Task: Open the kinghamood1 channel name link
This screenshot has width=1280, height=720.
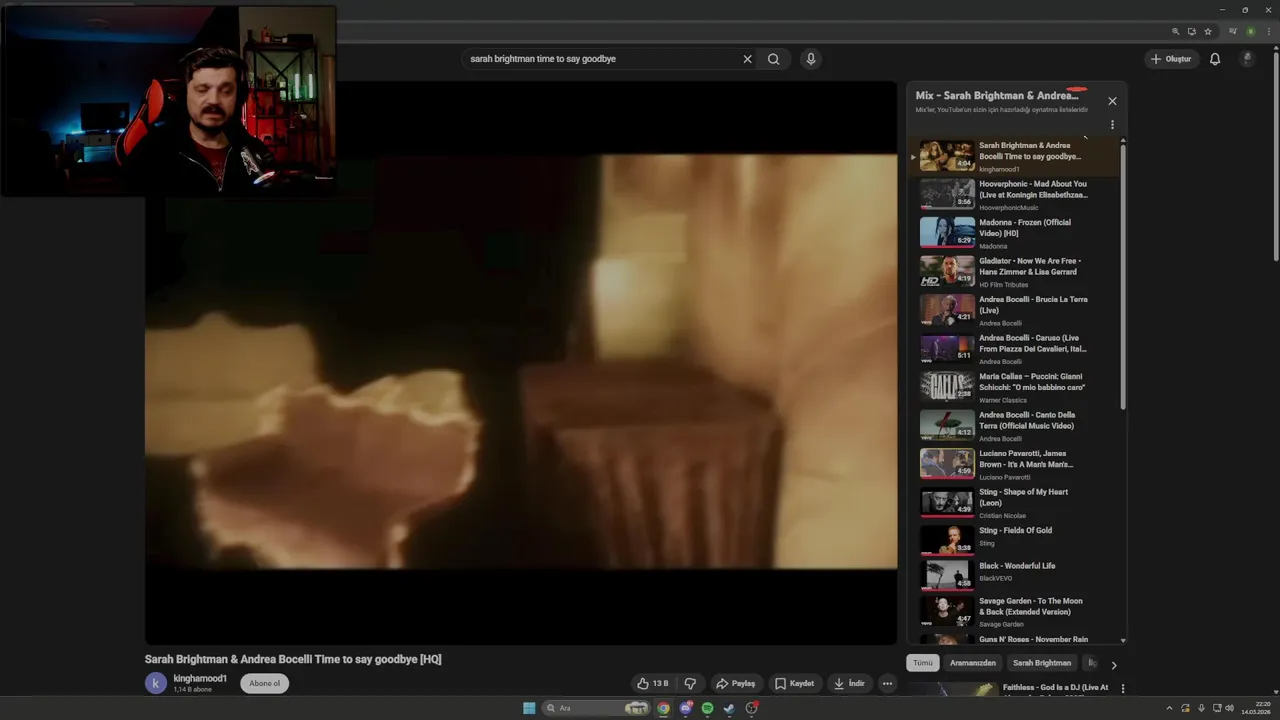Action: [200, 678]
